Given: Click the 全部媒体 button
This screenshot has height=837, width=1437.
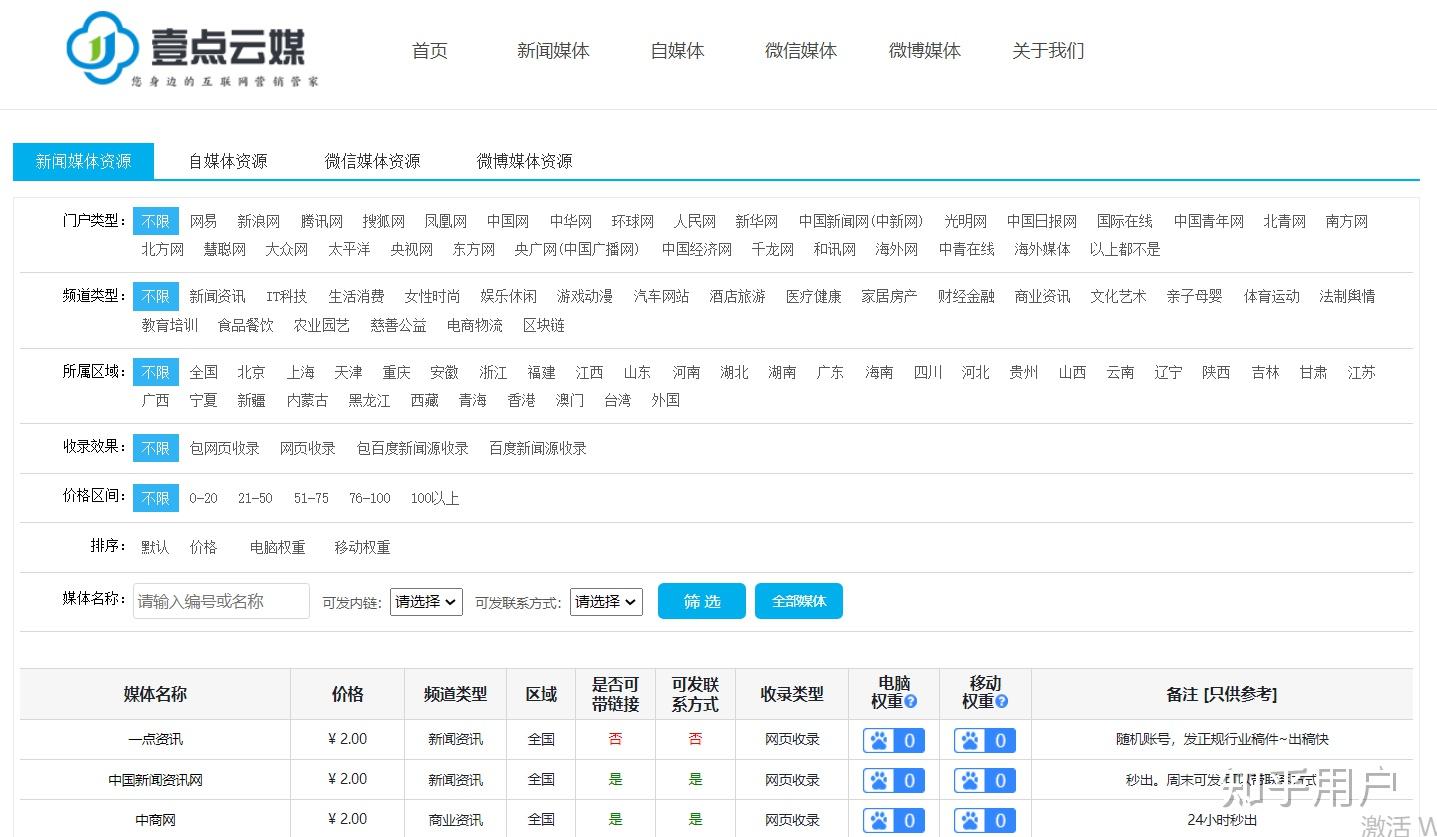Looking at the screenshot, I should pos(799,601).
